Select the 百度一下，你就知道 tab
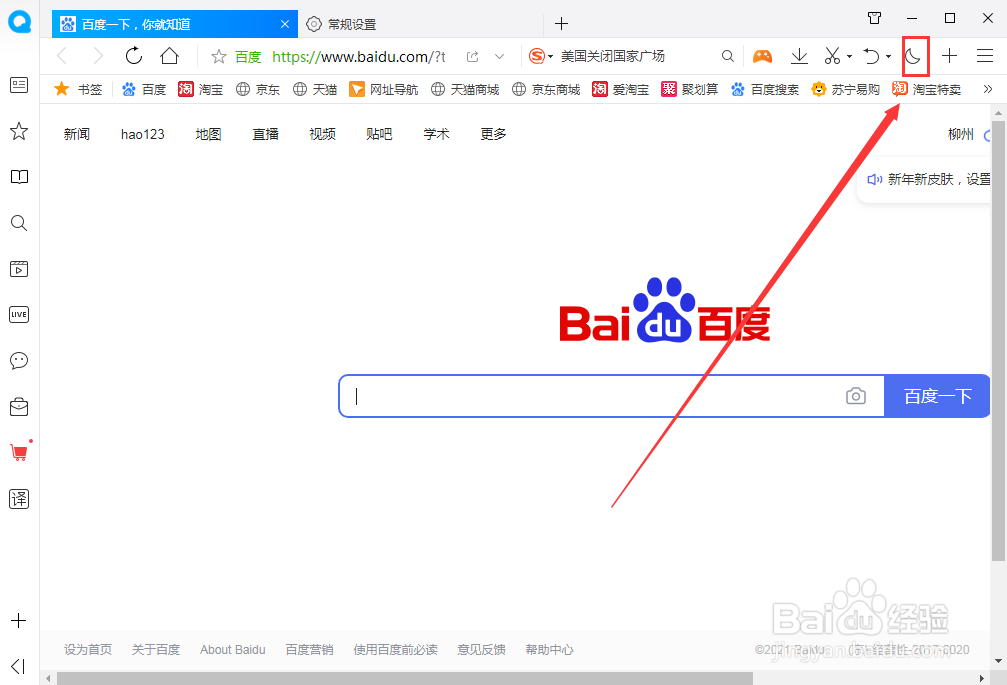Image resolution: width=1007 pixels, height=685 pixels. click(175, 24)
